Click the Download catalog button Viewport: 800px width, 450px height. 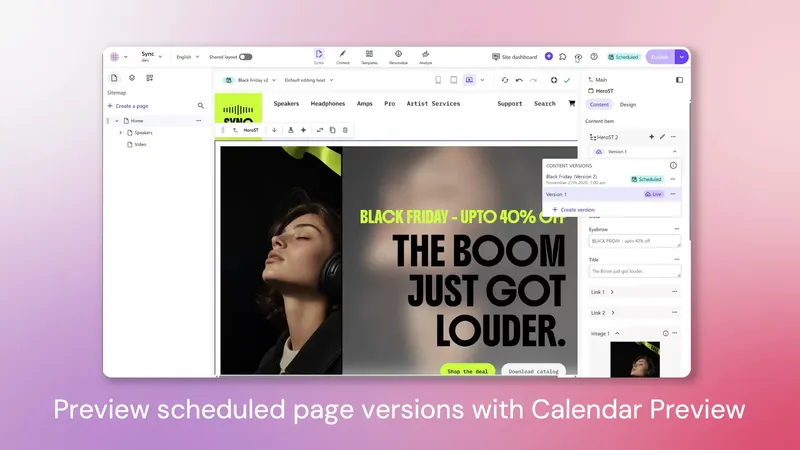tap(533, 371)
